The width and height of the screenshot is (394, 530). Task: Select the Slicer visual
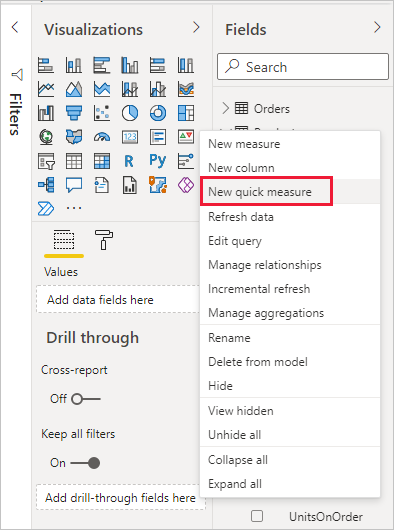point(46,161)
